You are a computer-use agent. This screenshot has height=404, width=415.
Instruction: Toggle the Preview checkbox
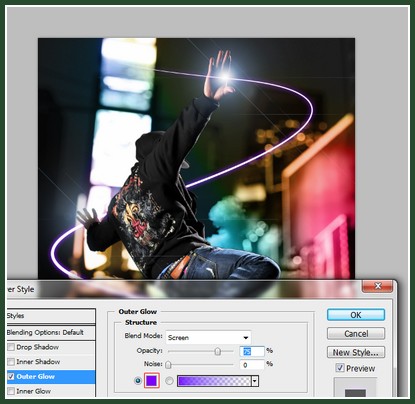340,368
